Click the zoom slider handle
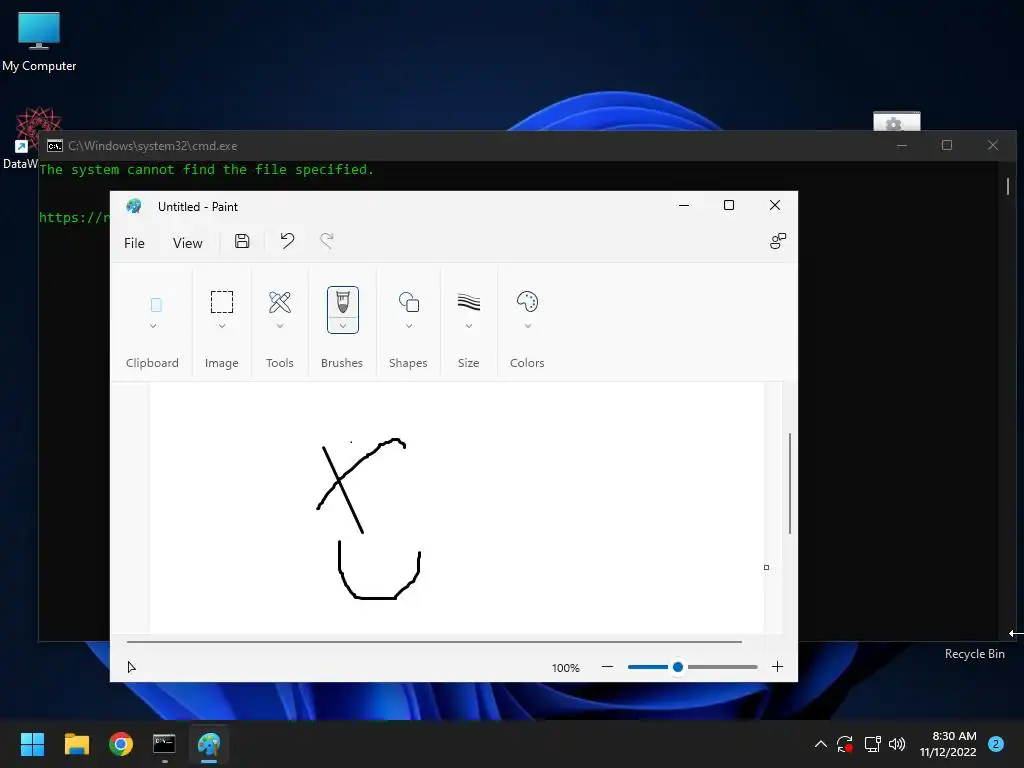Image resolution: width=1024 pixels, height=768 pixels. pyautogui.click(x=678, y=667)
